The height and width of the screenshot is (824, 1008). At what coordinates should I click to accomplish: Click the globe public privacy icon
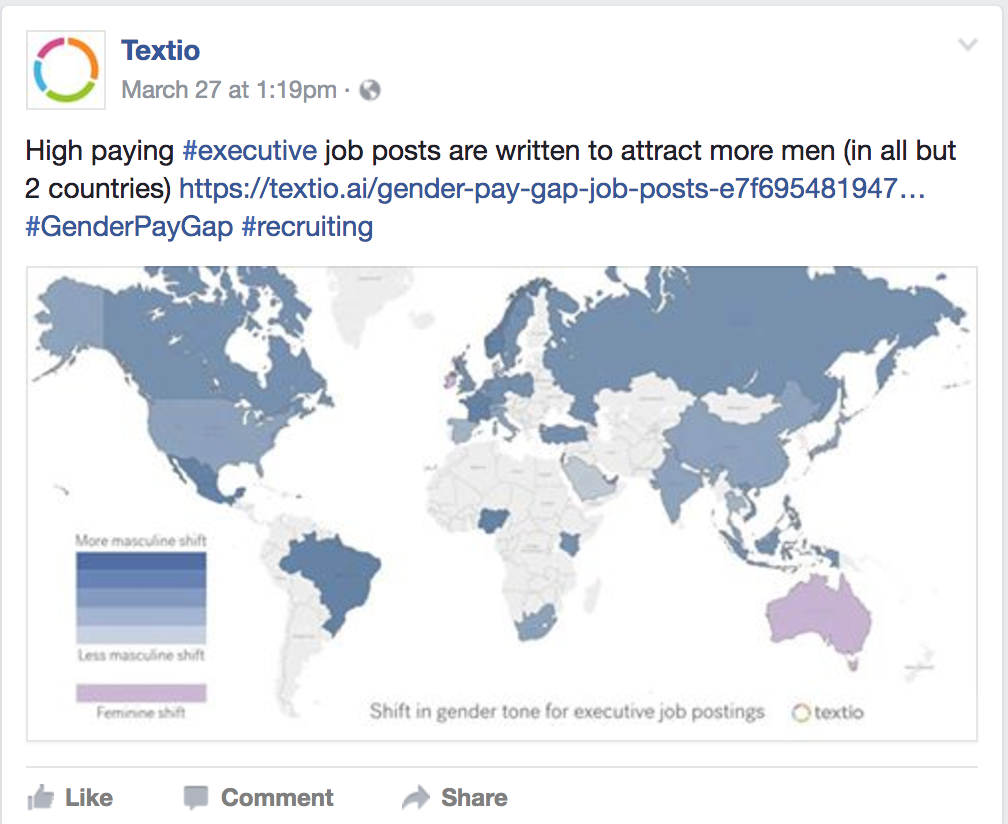370,90
